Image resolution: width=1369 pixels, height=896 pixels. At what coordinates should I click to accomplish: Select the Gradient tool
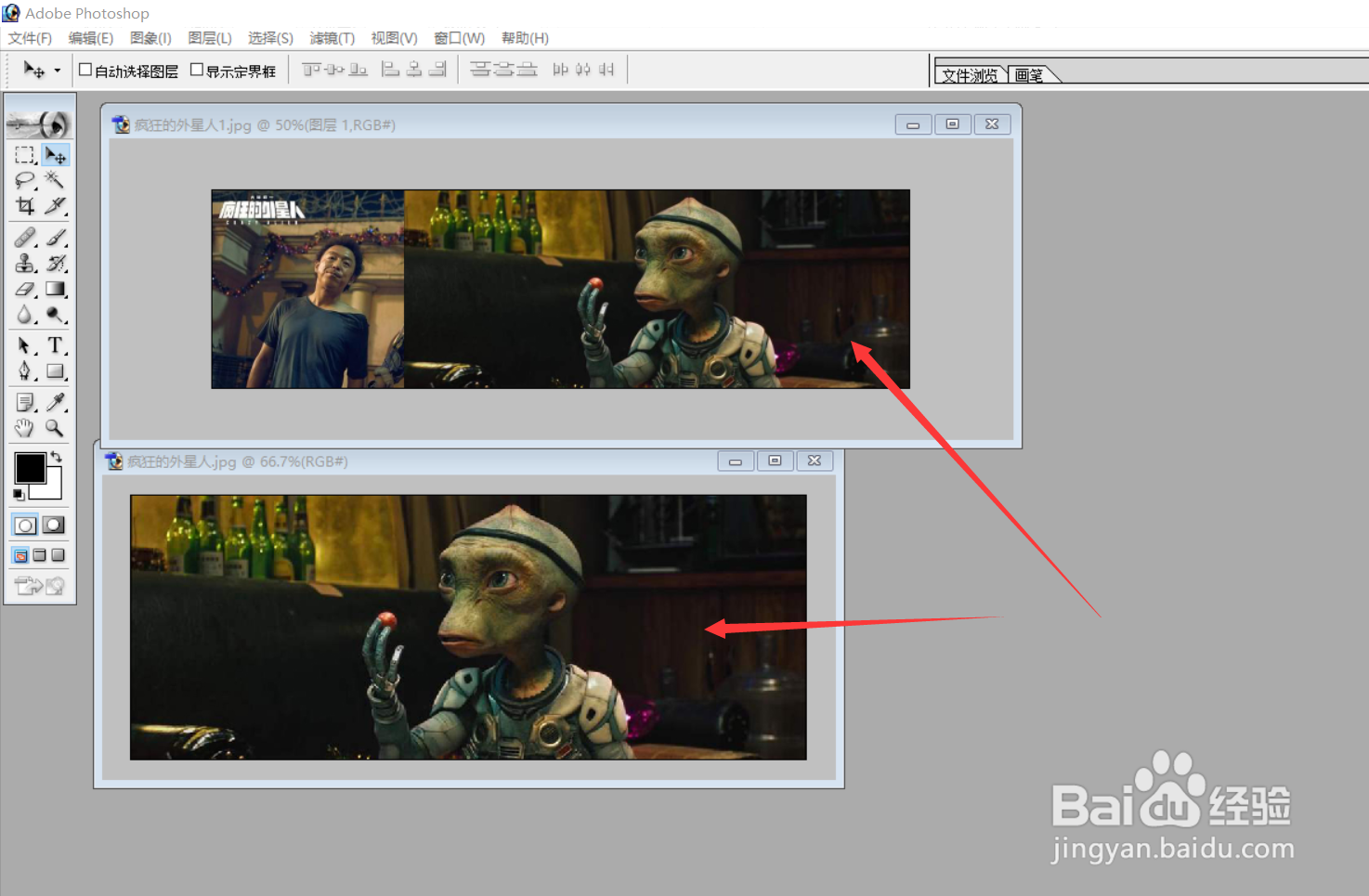(56, 289)
